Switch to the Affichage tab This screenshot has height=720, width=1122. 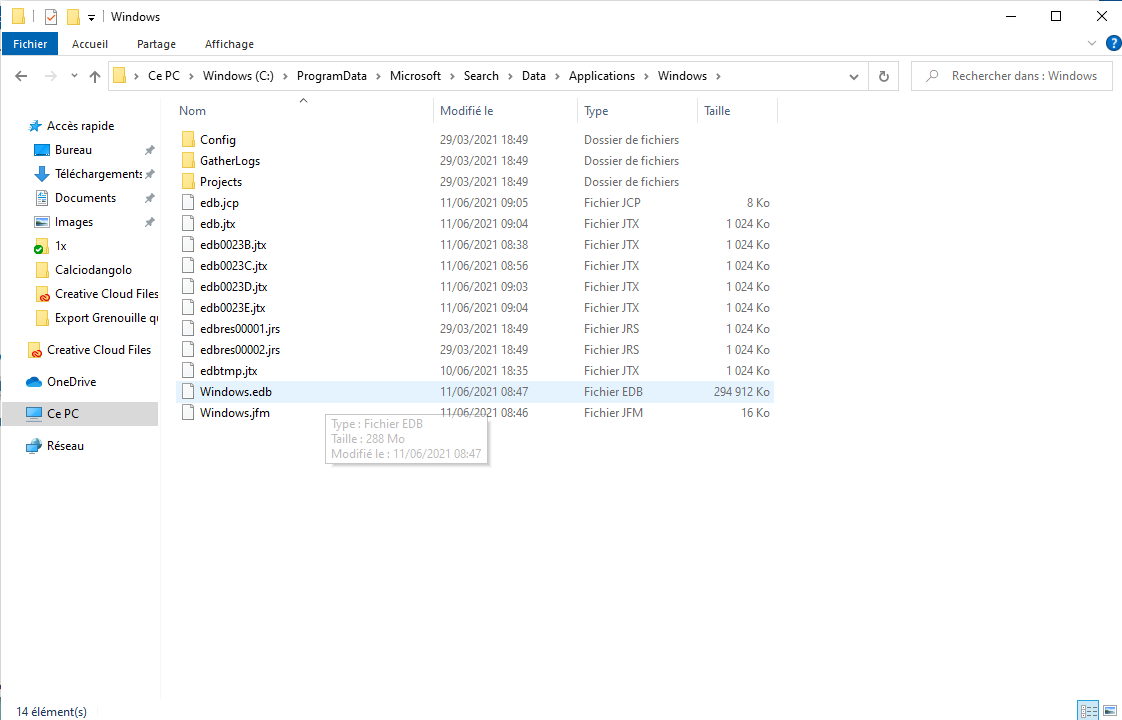(229, 44)
